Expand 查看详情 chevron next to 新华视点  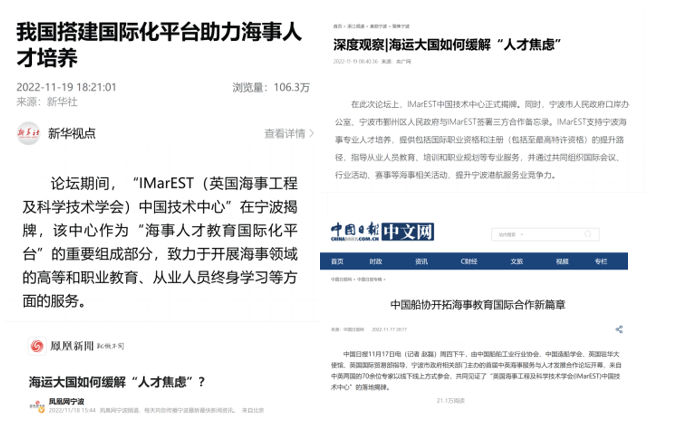(x=310, y=133)
